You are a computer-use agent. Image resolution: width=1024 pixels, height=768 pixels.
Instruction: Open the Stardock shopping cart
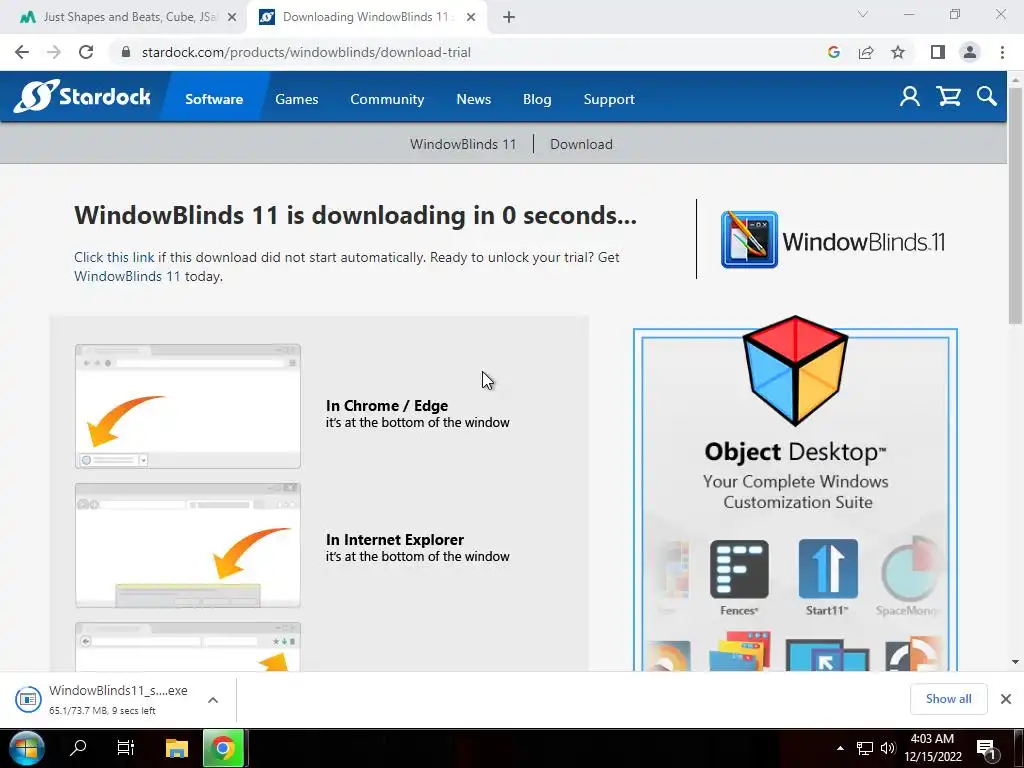[x=948, y=97]
